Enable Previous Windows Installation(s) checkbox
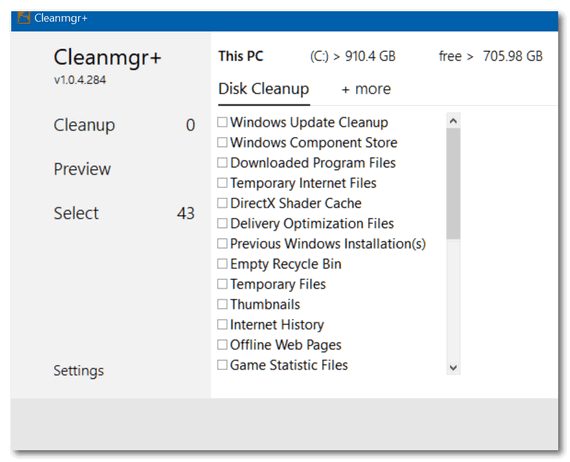 [x=222, y=244]
